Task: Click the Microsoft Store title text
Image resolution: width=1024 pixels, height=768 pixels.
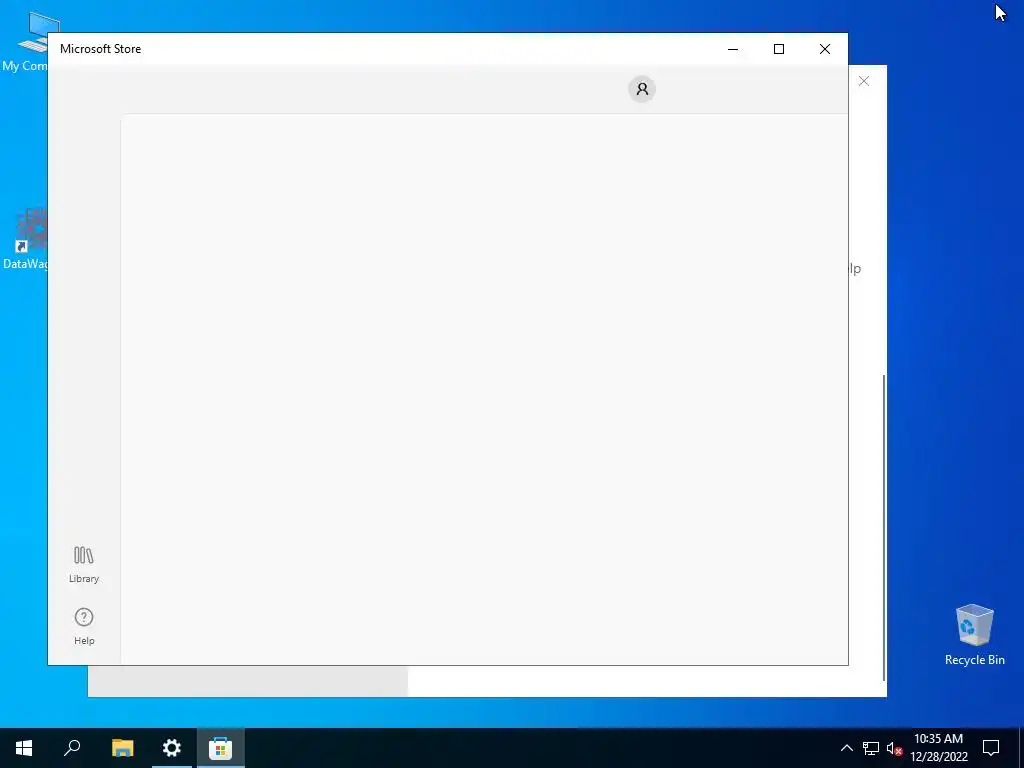Action: [101, 49]
